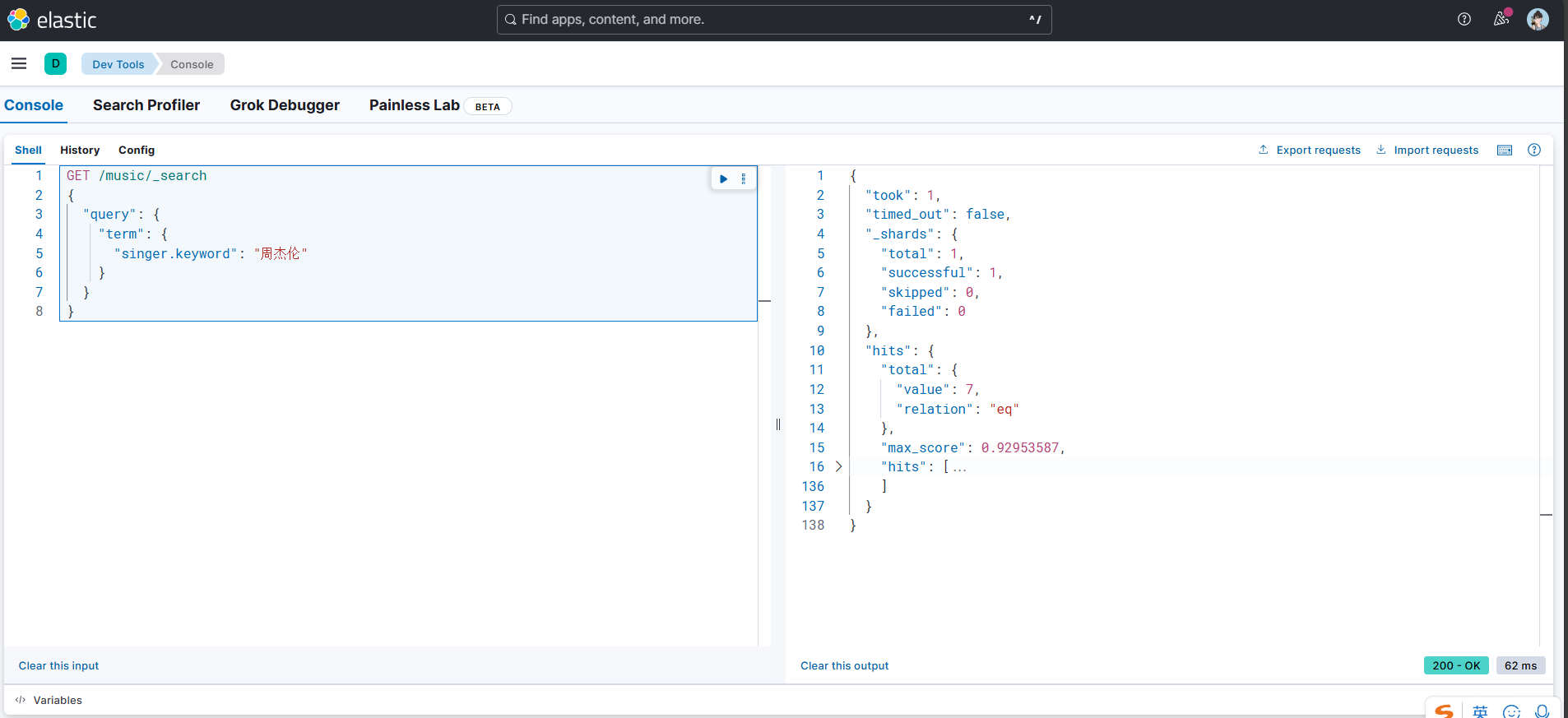Click the space selector D badge
Image resolution: width=1568 pixels, height=718 pixels.
pyautogui.click(x=55, y=63)
